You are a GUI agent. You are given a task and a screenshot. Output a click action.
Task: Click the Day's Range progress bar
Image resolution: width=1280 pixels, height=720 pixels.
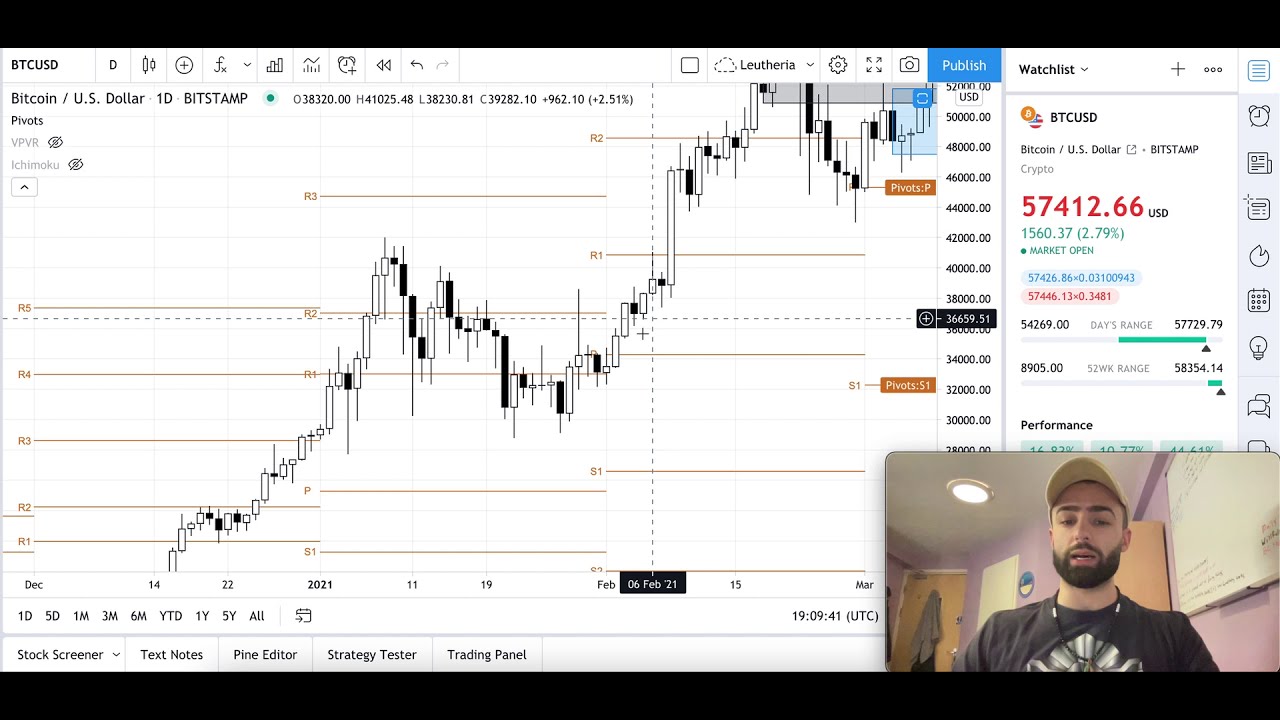(x=1121, y=340)
